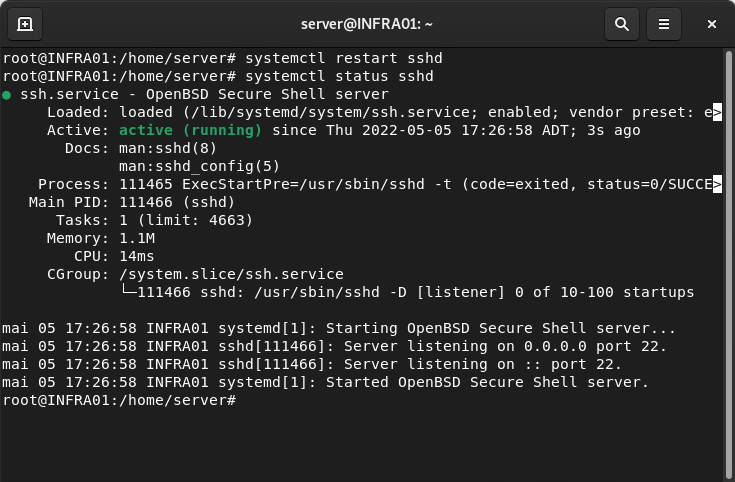Open the terminal search tool
This screenshot has height=482, width=735.
coord(622,23)
